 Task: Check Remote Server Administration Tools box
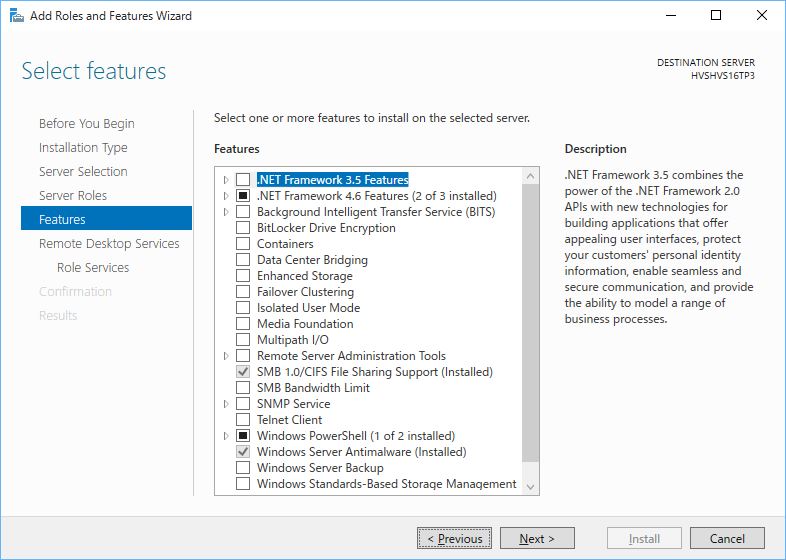point(243,356)
